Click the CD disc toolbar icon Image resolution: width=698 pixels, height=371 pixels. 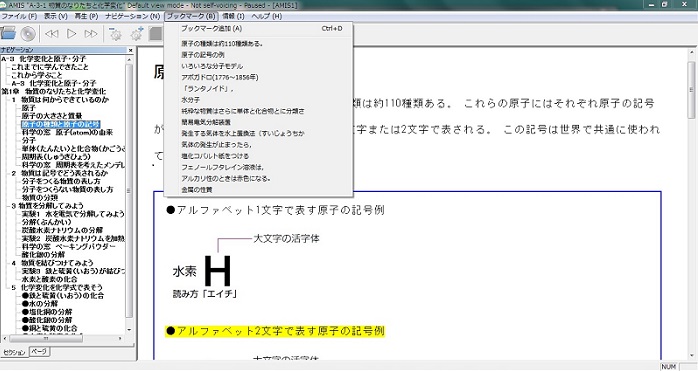28,34
